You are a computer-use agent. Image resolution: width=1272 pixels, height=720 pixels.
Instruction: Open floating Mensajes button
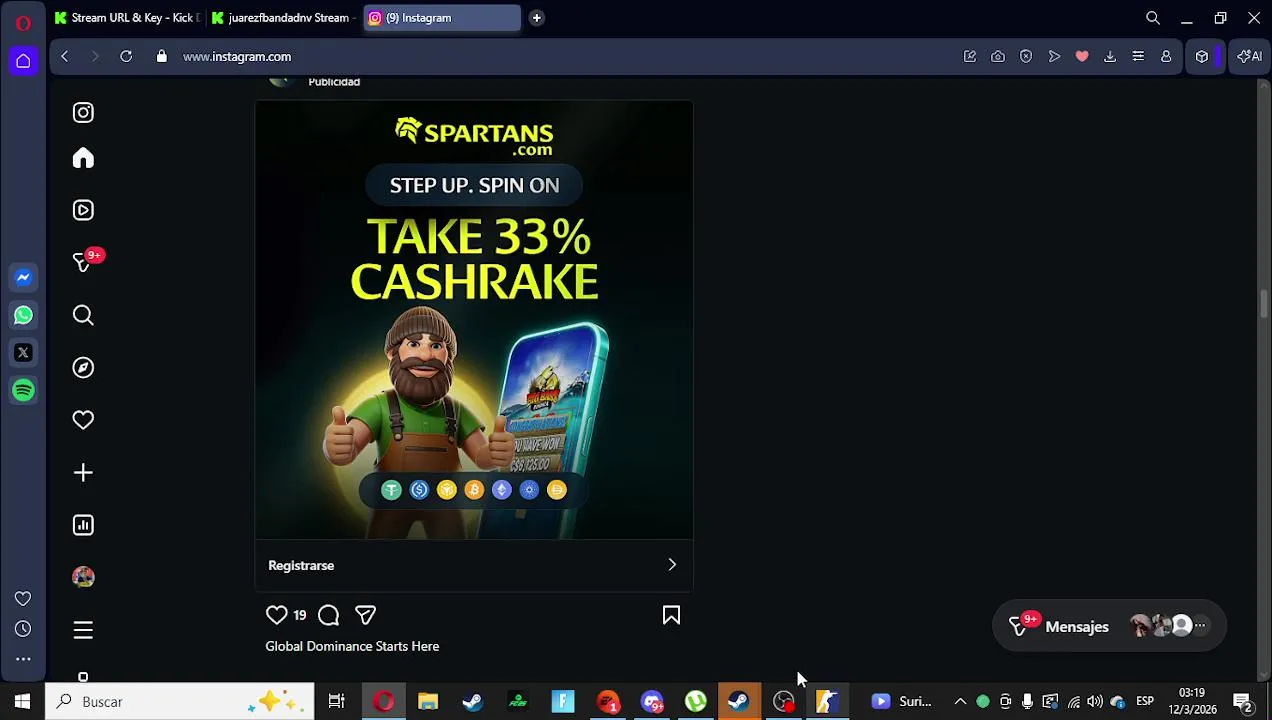point(1109,626)
